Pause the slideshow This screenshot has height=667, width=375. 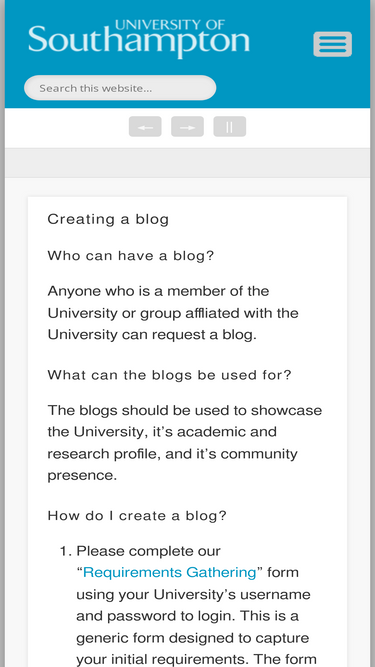coord(230,127)
